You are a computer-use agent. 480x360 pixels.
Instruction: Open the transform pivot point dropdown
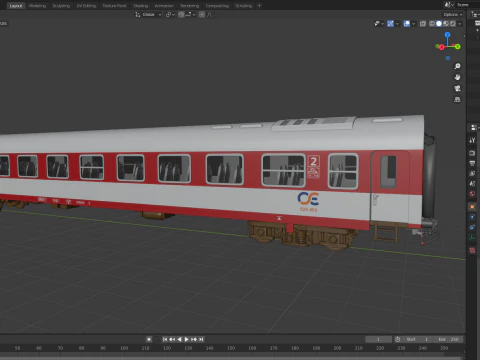[x=170, y=15]
